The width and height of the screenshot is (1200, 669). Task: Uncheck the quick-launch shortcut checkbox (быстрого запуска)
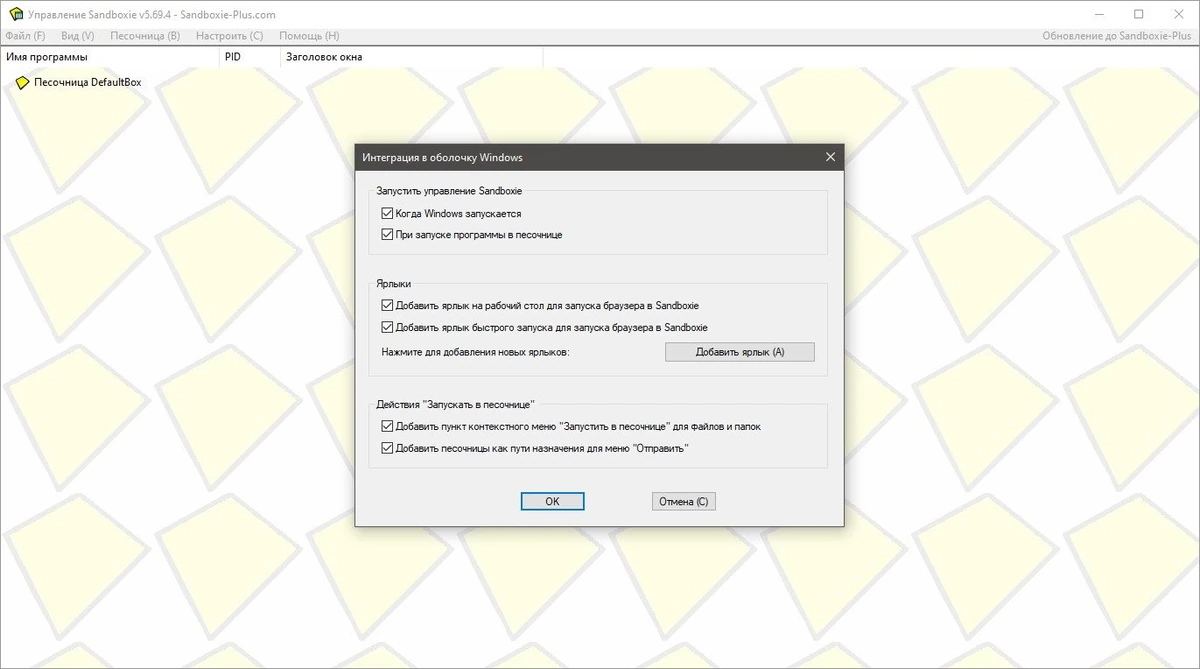tap(387, 327)
